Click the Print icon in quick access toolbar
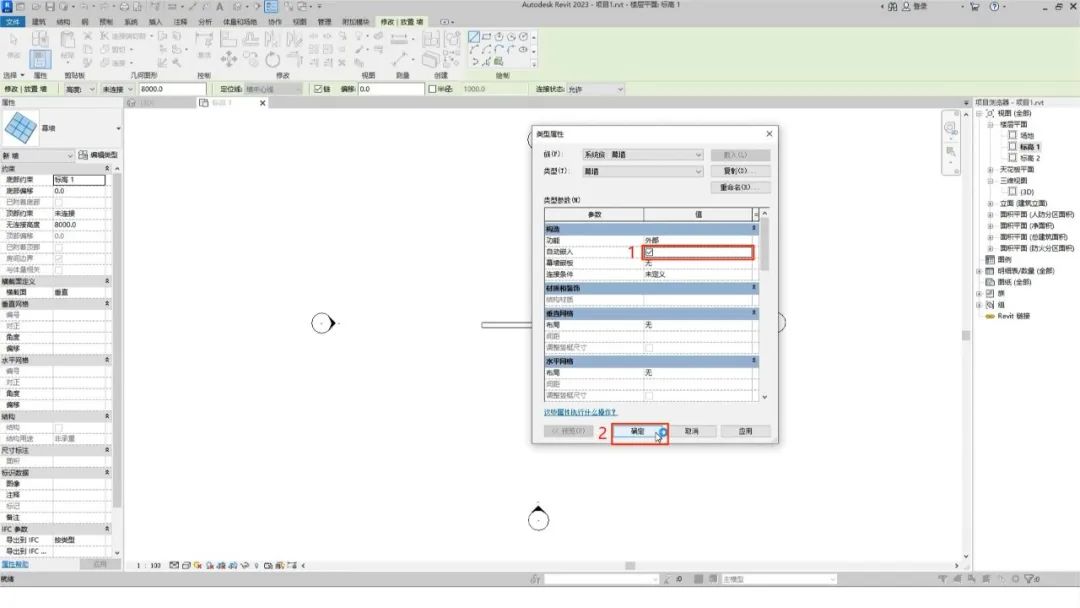The width and height of the screenshot is (1080, 608). point(124,6)
